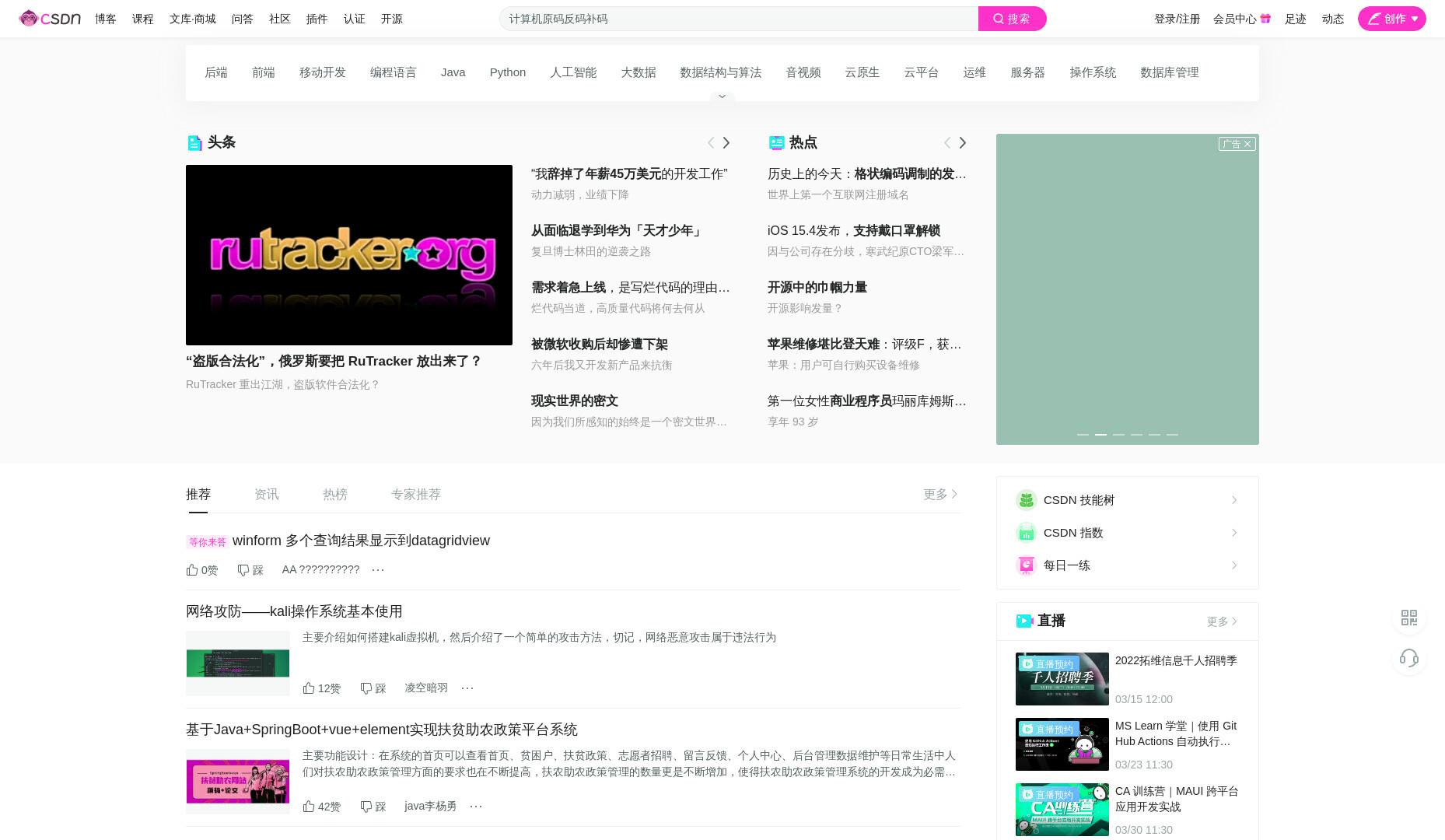Expand CSDN 技能树 chevron
The height and width of the screenshot is (840, 1445).
(1234, 500)
